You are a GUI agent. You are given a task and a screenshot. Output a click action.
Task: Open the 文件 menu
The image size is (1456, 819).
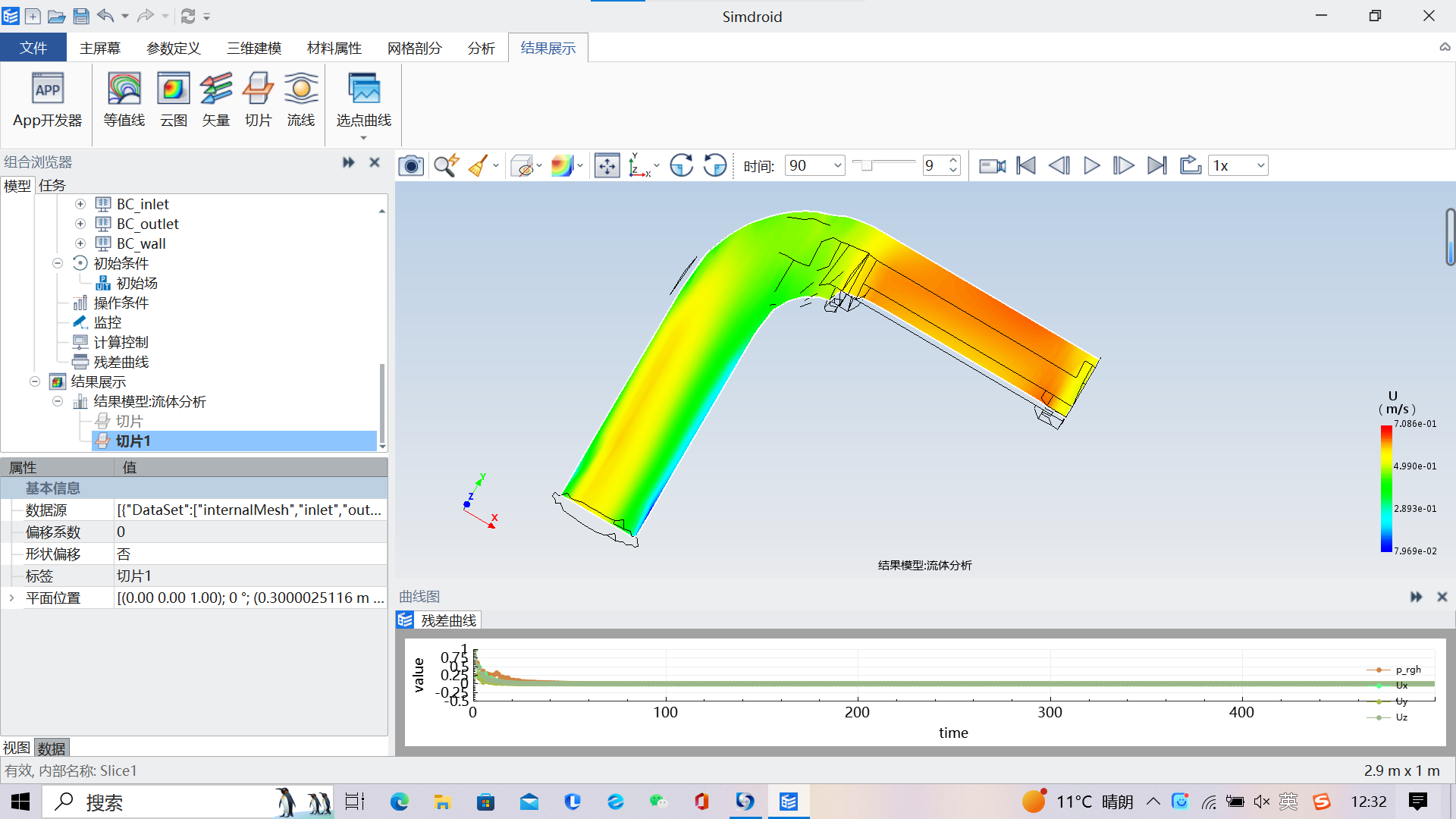coord(33,48)
